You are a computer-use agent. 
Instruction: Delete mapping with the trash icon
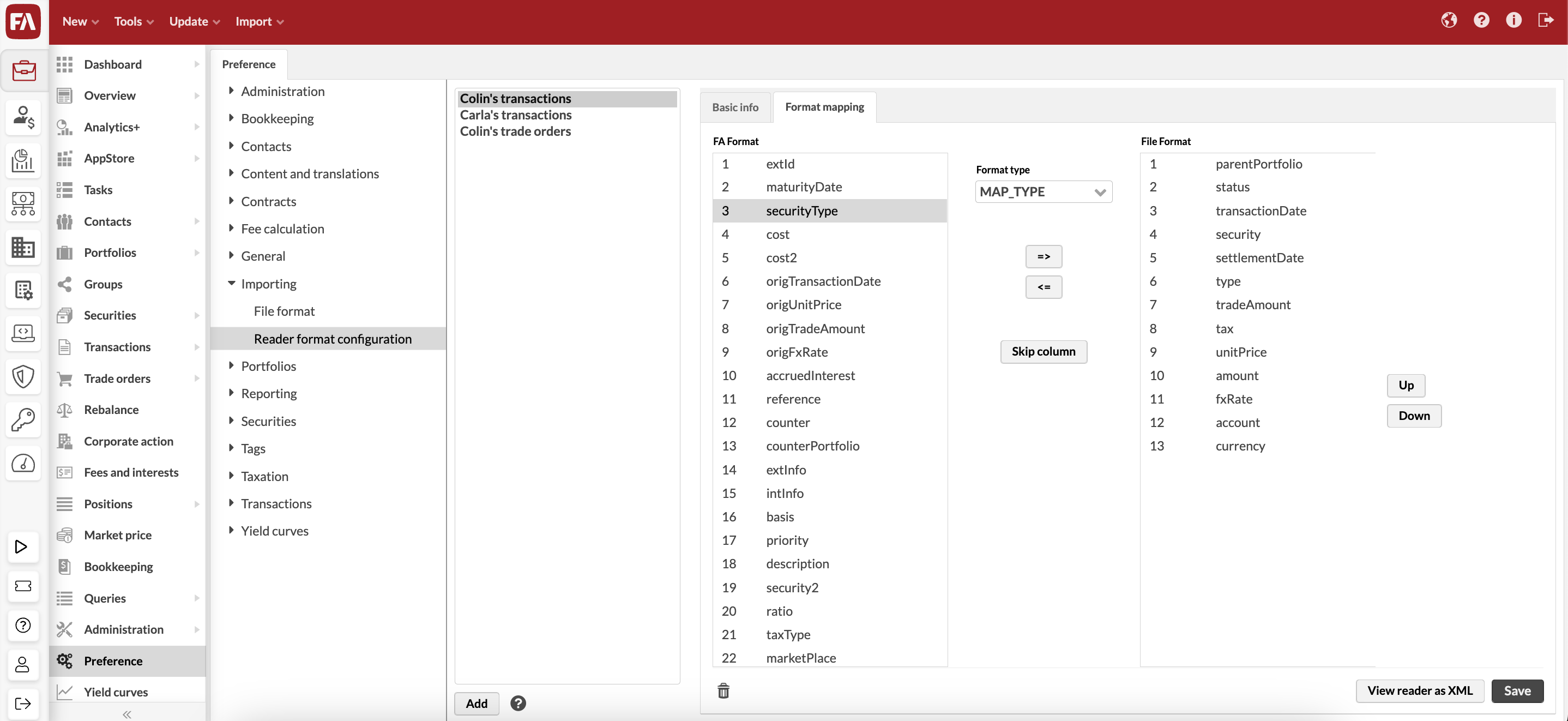click(x=723, y=690)
